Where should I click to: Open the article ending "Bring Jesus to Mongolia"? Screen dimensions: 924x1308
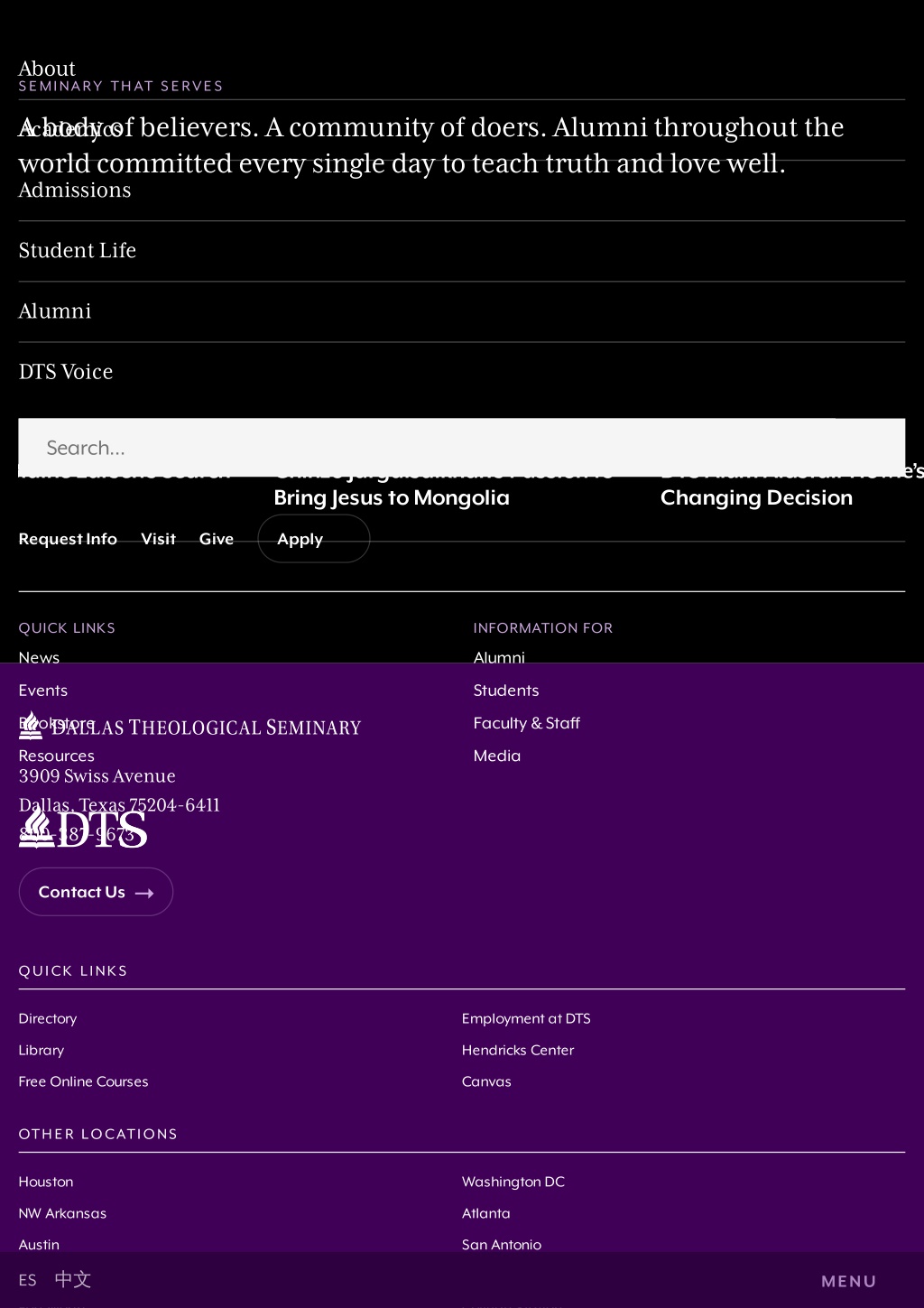[x=392, y=497]
